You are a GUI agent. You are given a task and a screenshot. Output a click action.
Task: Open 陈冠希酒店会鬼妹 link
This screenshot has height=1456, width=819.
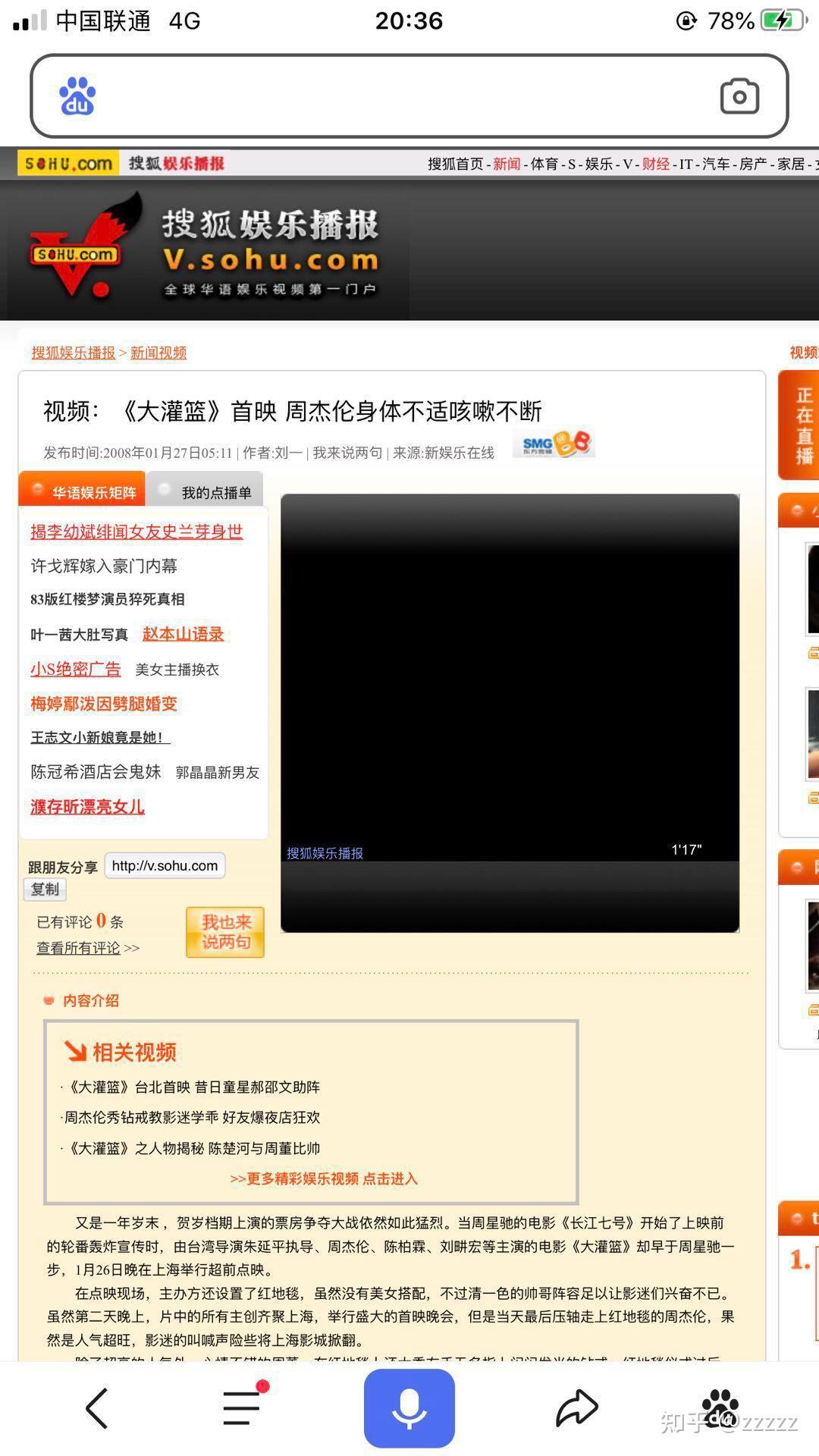(x=96, y=772)
